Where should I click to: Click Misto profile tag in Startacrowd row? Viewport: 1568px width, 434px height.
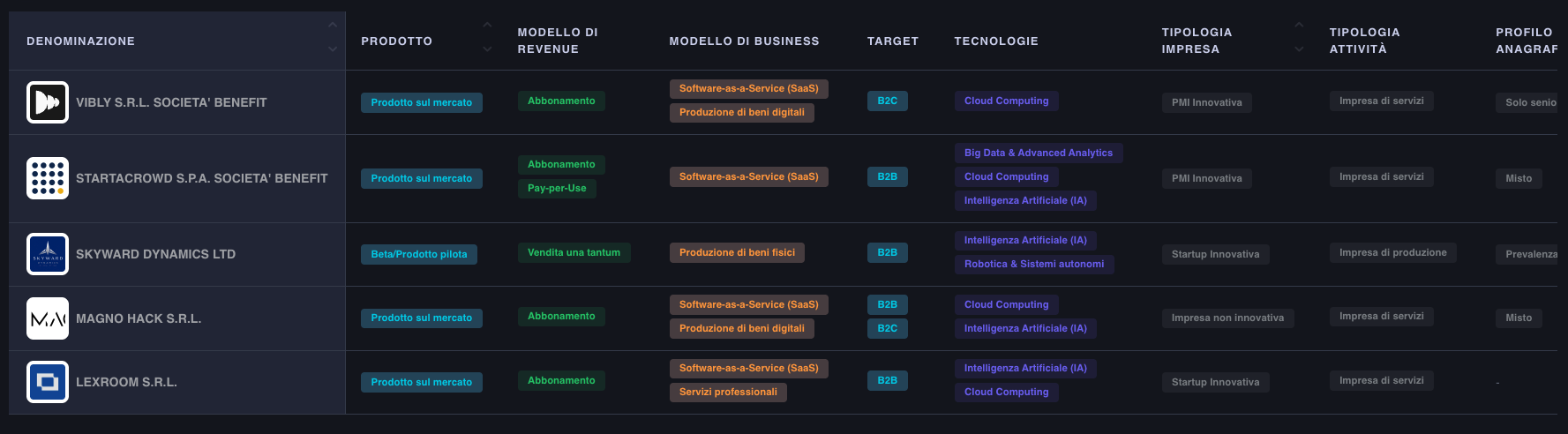(1519, 178)
